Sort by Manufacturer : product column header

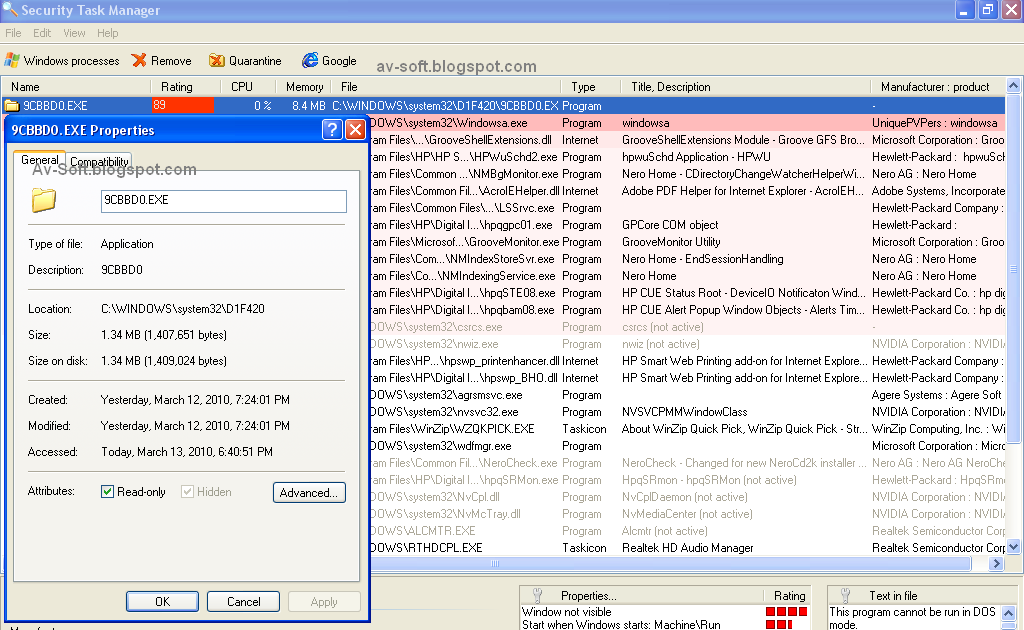(938, 87)
